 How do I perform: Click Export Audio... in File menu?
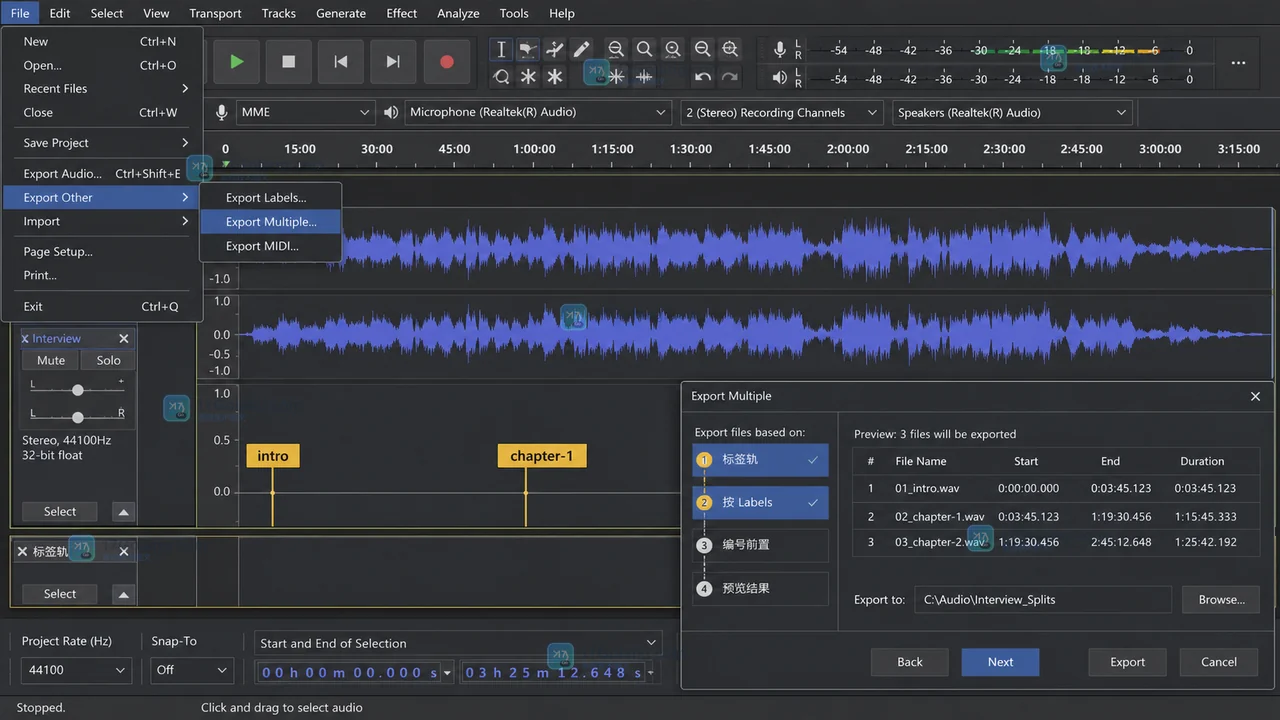102,174
